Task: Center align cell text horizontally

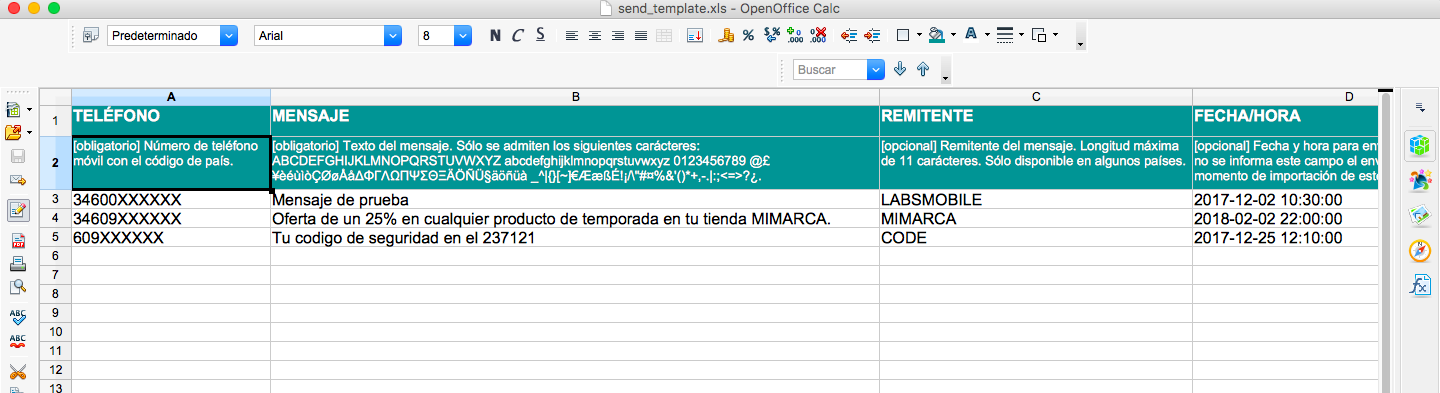Action: point(595,35)
